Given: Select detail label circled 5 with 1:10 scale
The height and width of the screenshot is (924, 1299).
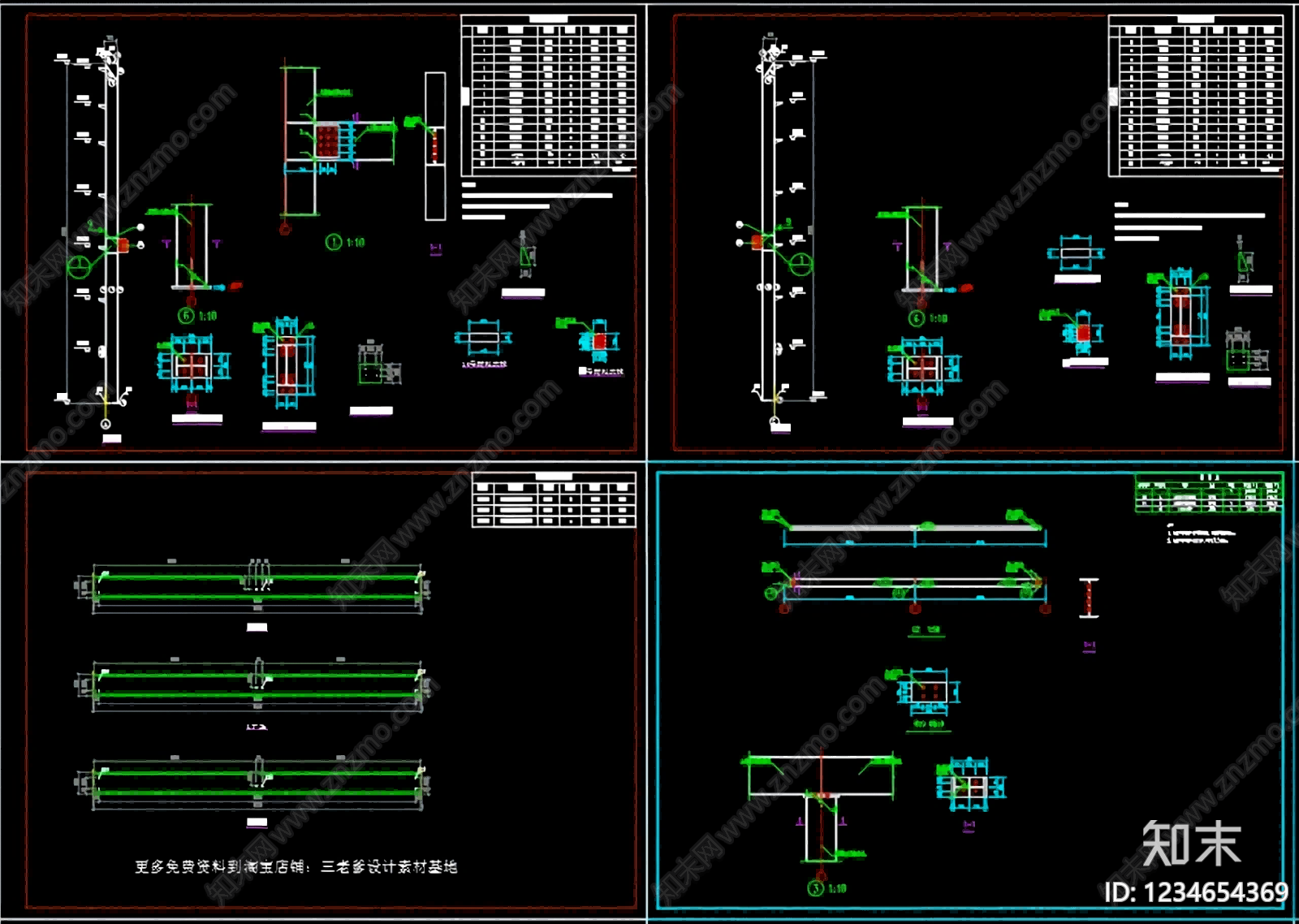Looking at the screenshot, I should tap(197, 316).
